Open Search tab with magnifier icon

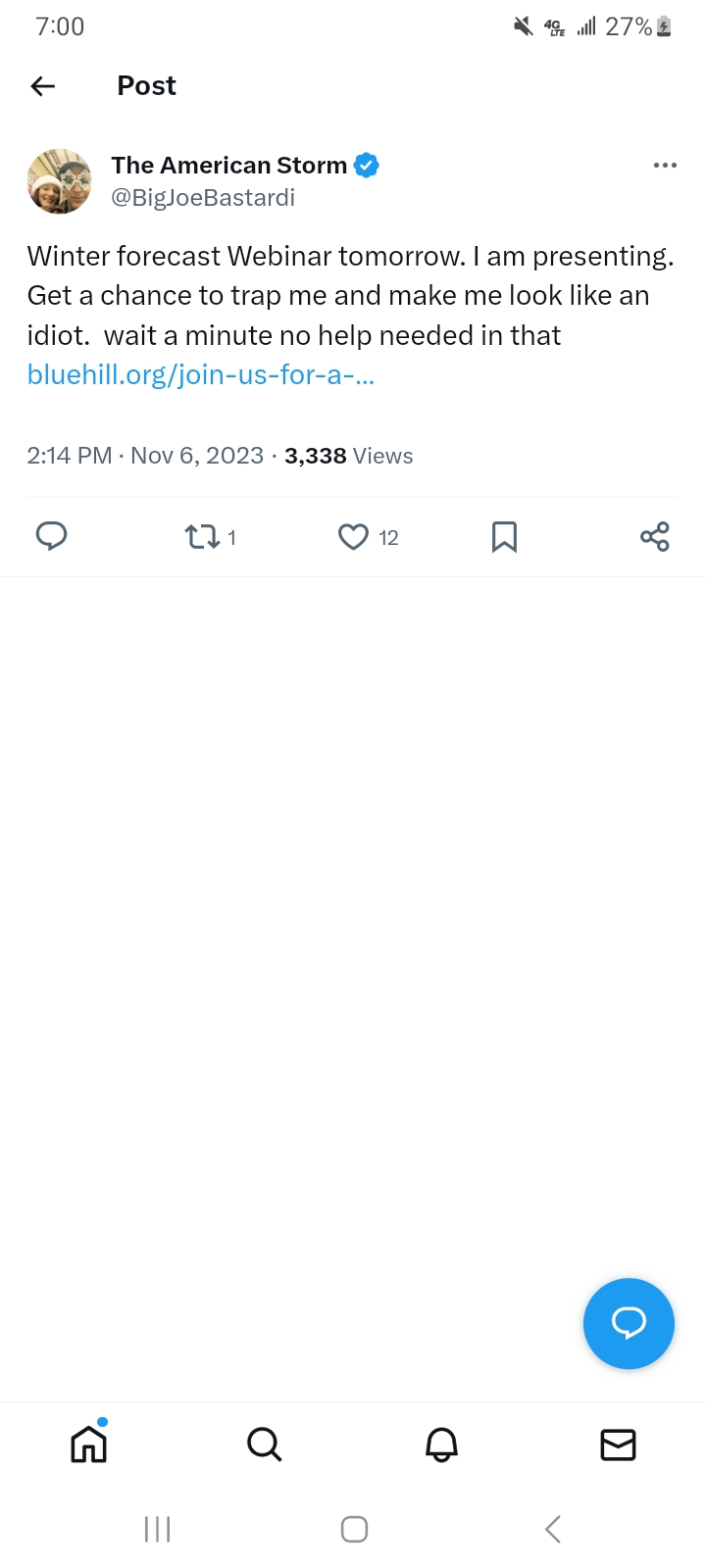point(265,1445)
